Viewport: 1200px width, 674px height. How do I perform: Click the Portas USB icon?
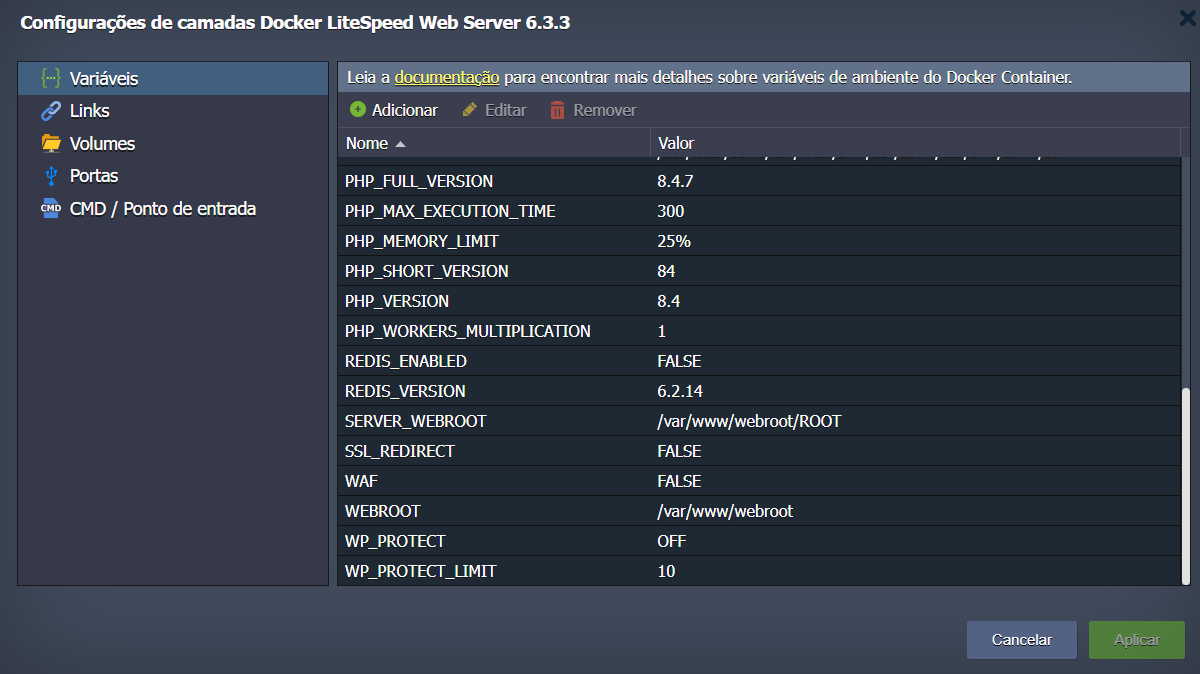[50, 176]
